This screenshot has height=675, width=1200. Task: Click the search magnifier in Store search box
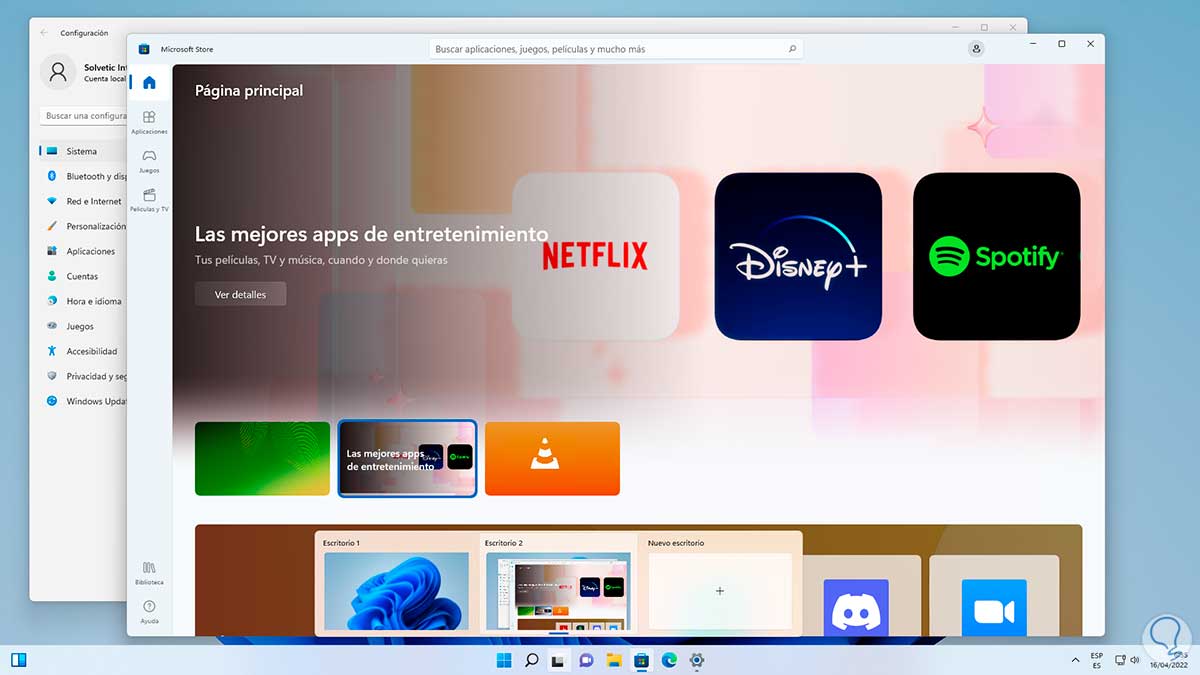tap(792, 49)
